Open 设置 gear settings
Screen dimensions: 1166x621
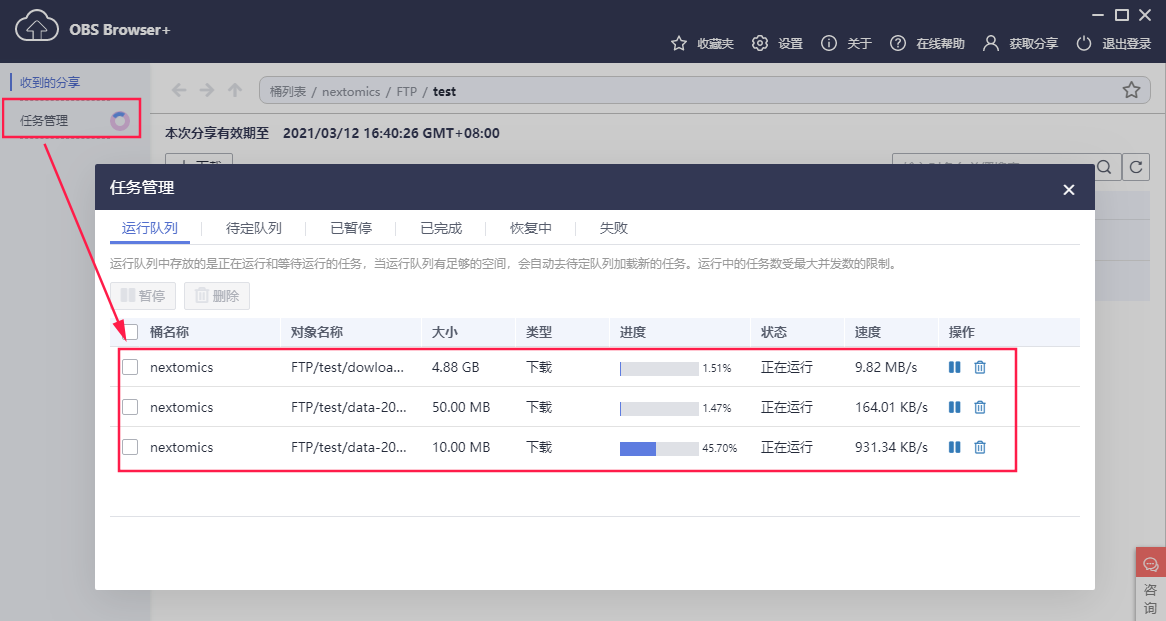[x=759, y=43]
